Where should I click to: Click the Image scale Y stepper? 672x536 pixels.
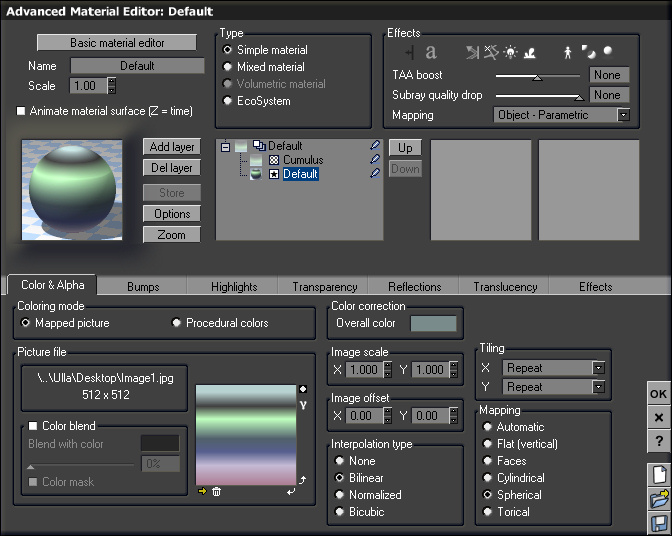(453, 369)
